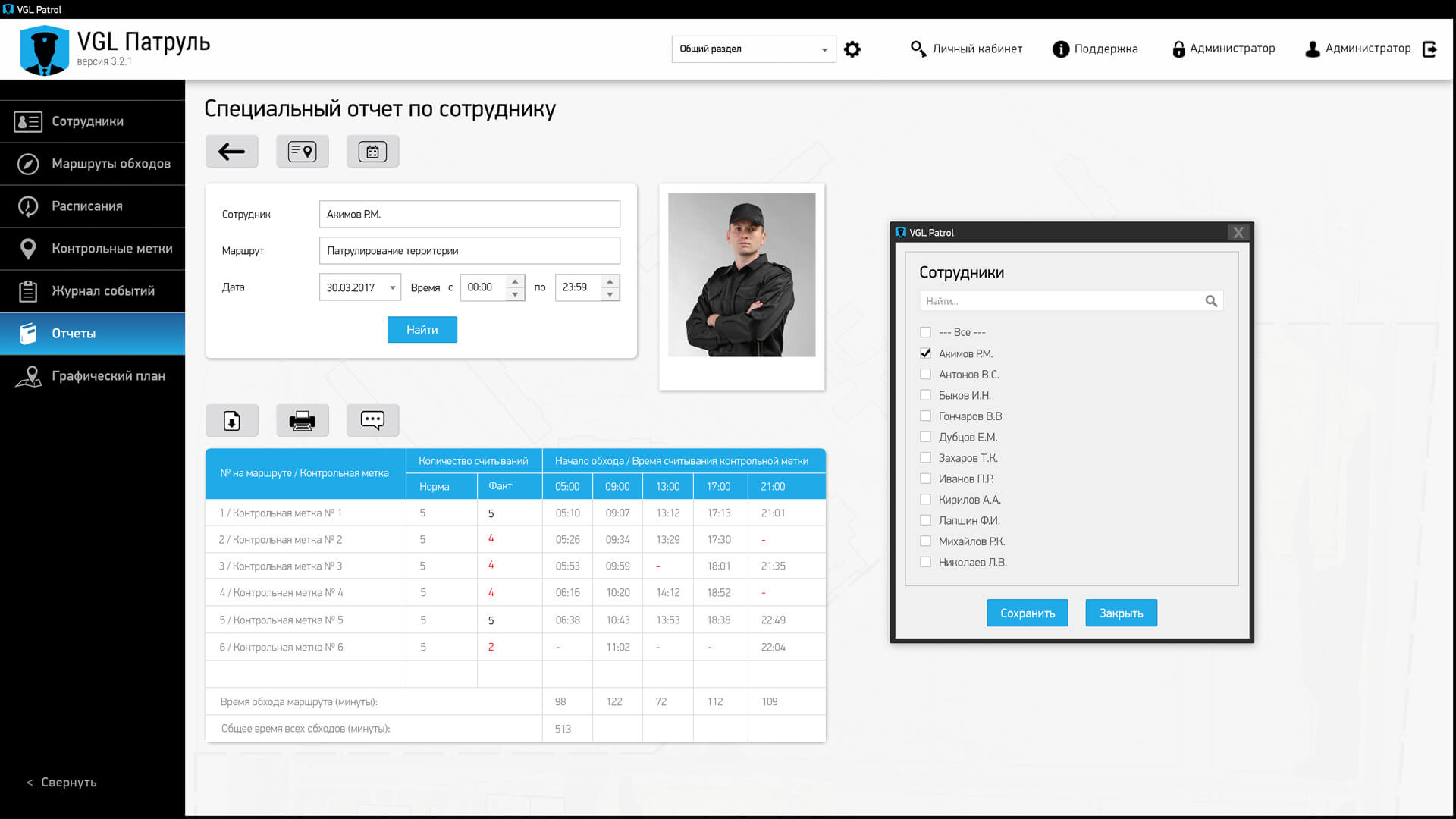Screen dimensions: 1456x819
Task: Check Гончаров В.В checkbox
Action: [x=925, y=416]
